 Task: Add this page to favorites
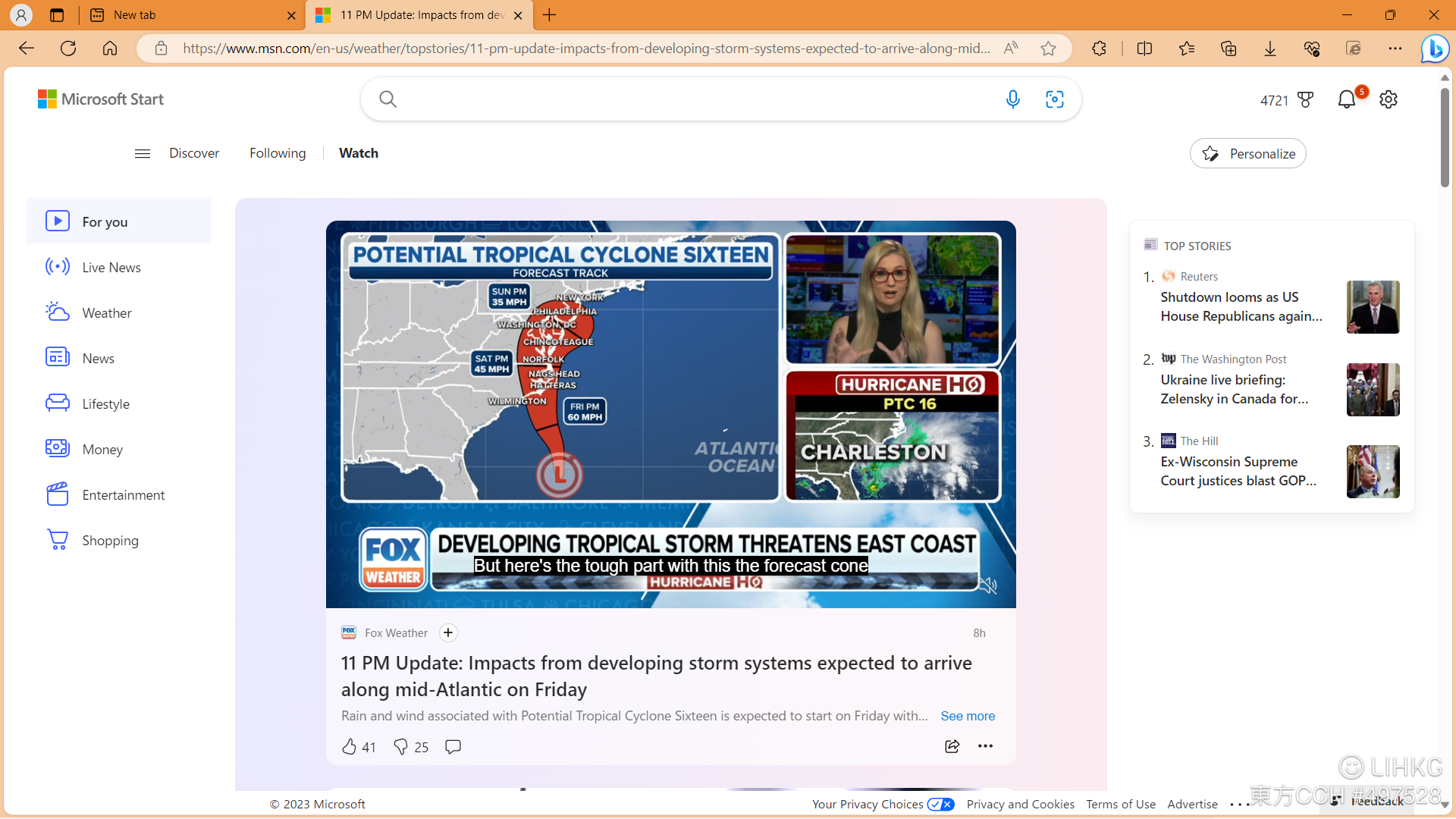[1049, 49]
